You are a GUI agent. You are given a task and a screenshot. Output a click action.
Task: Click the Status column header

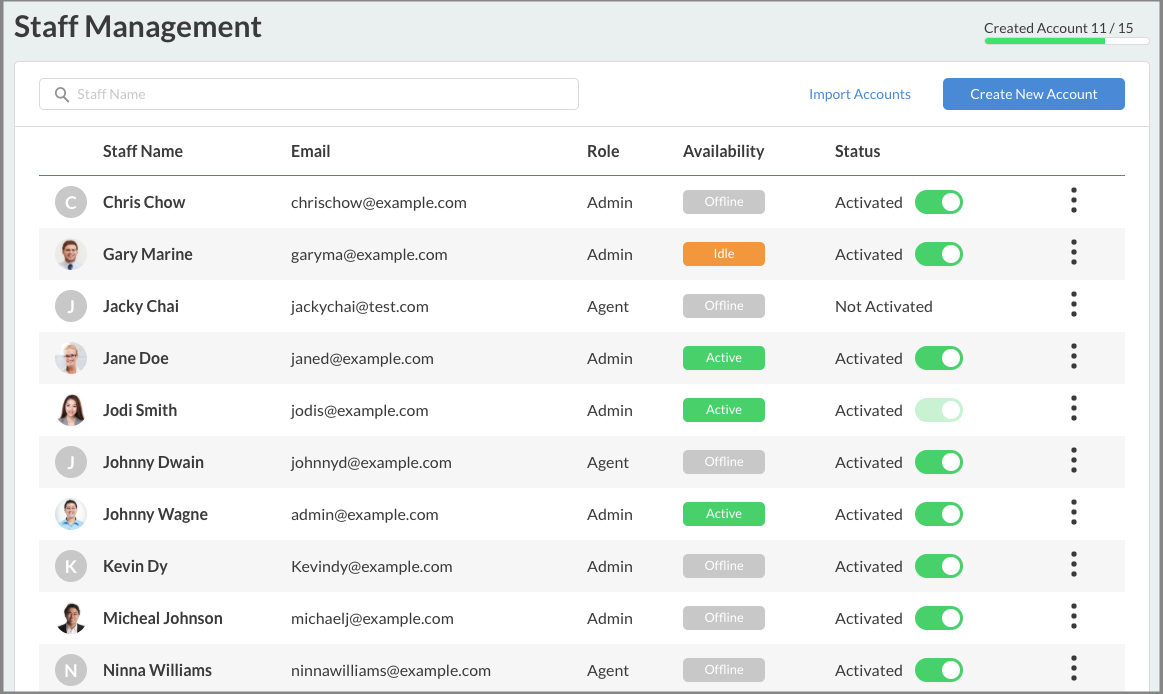[857, 151]
